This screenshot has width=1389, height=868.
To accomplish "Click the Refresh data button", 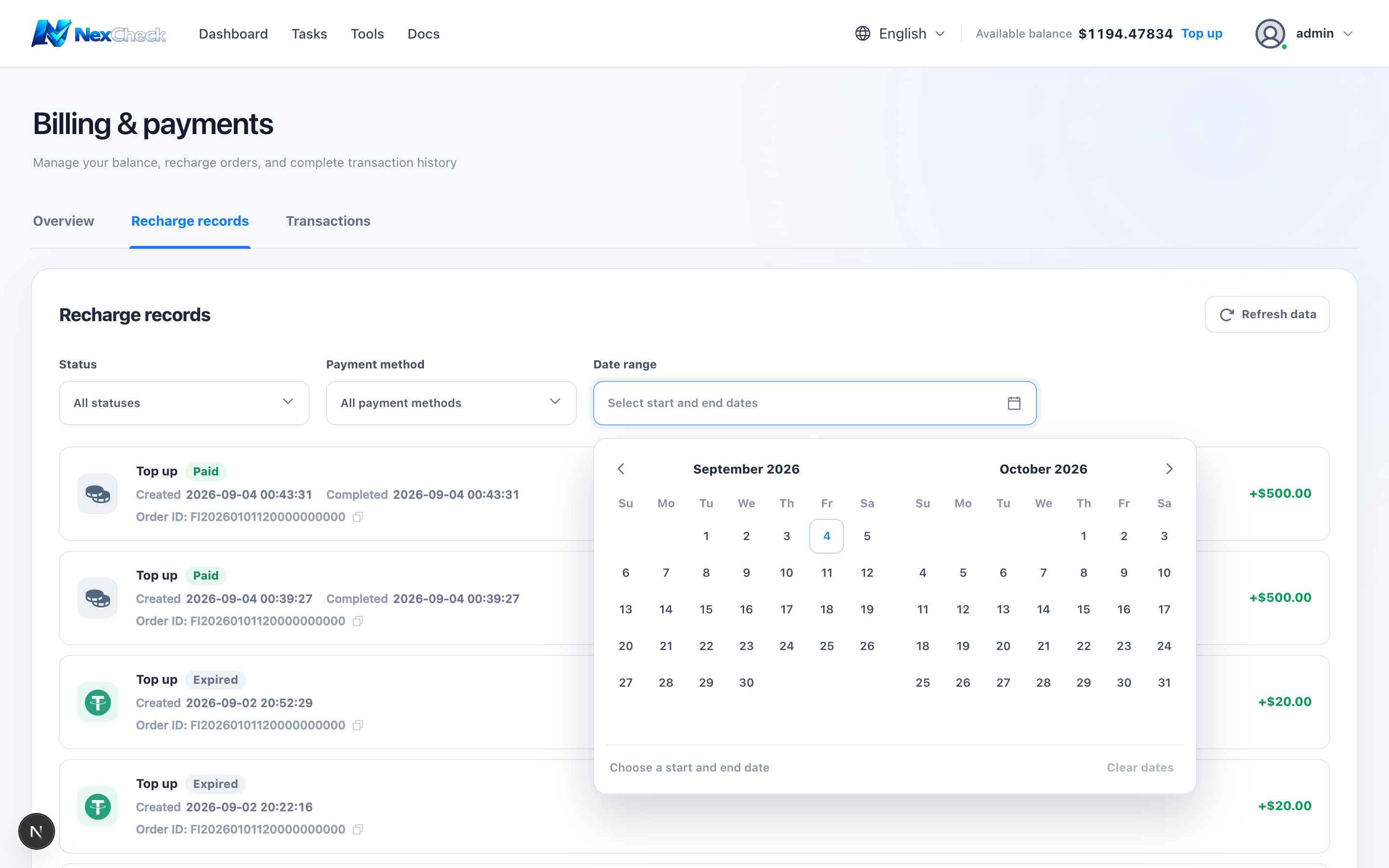I will click(x=1267, y=314).
